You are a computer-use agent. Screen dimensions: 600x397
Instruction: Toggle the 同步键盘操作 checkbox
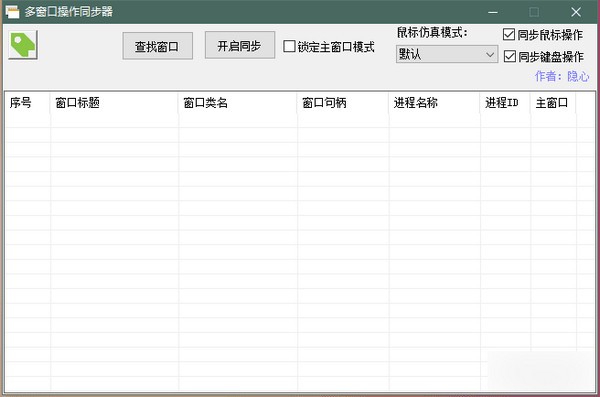pos(509,56)
